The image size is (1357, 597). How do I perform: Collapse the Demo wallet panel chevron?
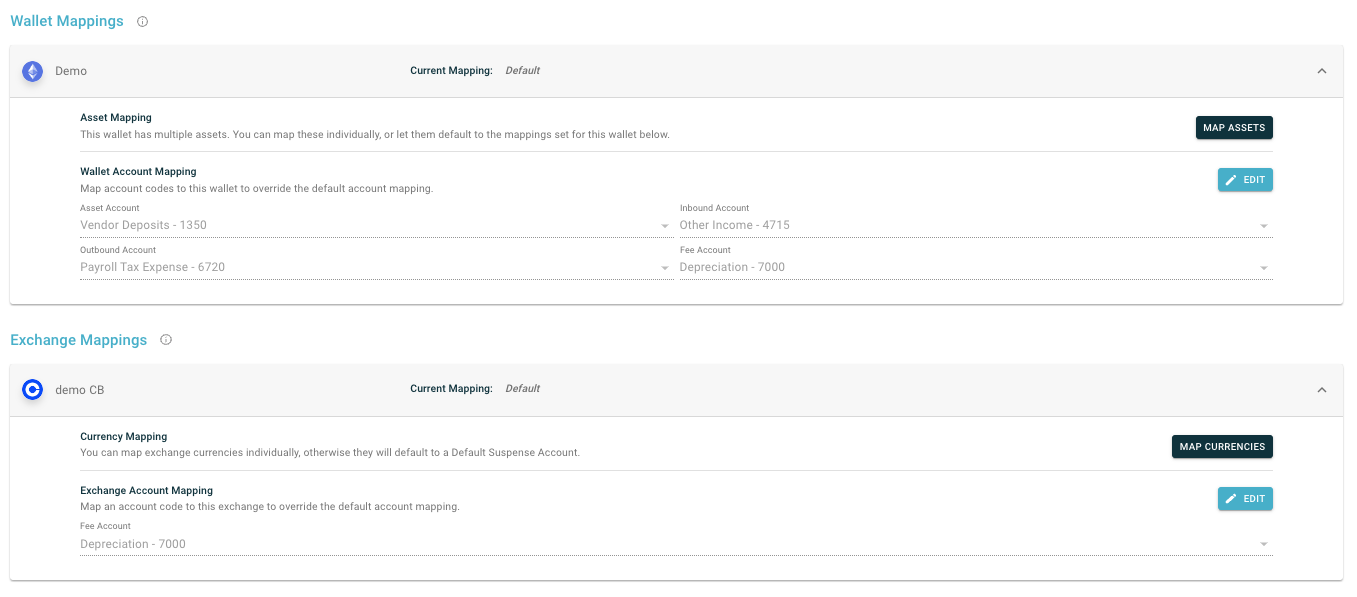(x=1322, y=71)
